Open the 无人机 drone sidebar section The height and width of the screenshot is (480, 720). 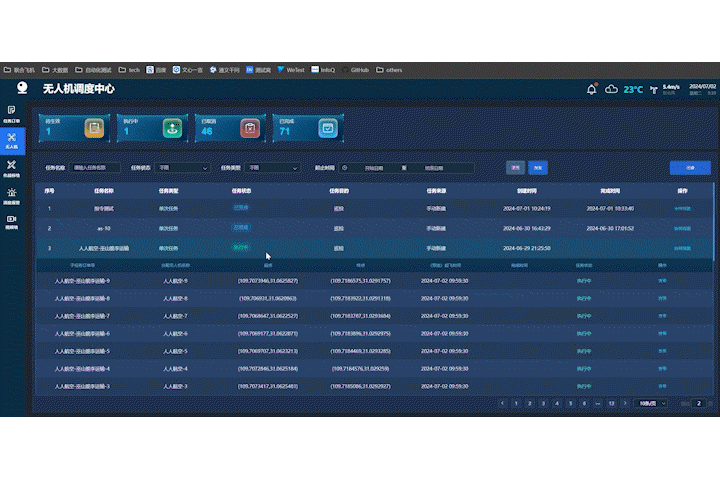click(x=11, y=140)
